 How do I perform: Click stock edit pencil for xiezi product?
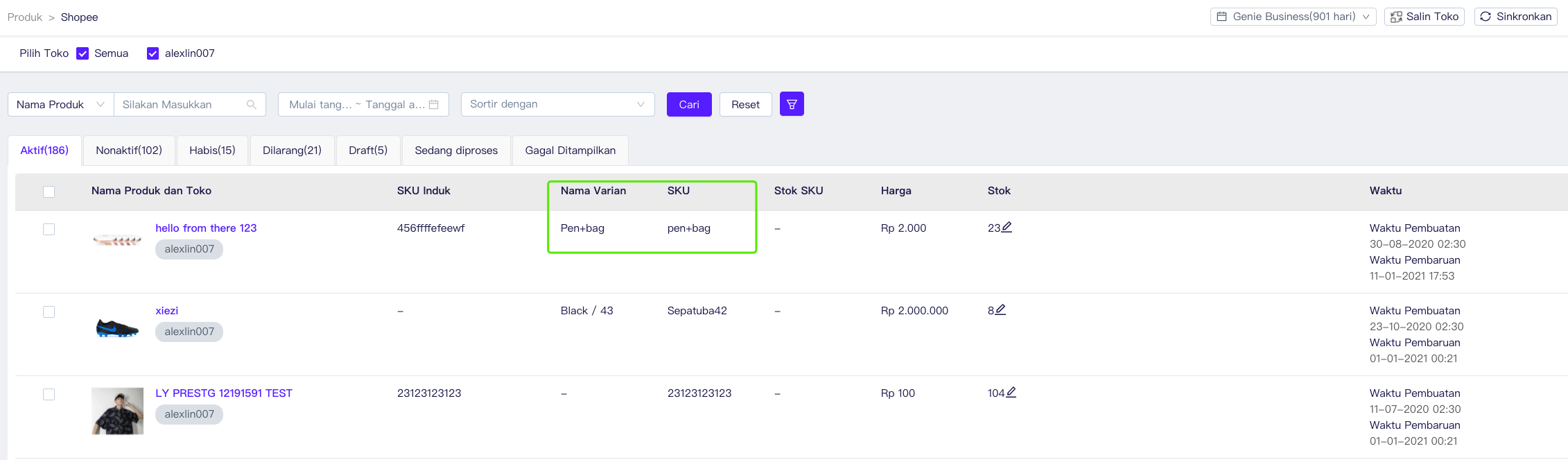pos(1000,309)
